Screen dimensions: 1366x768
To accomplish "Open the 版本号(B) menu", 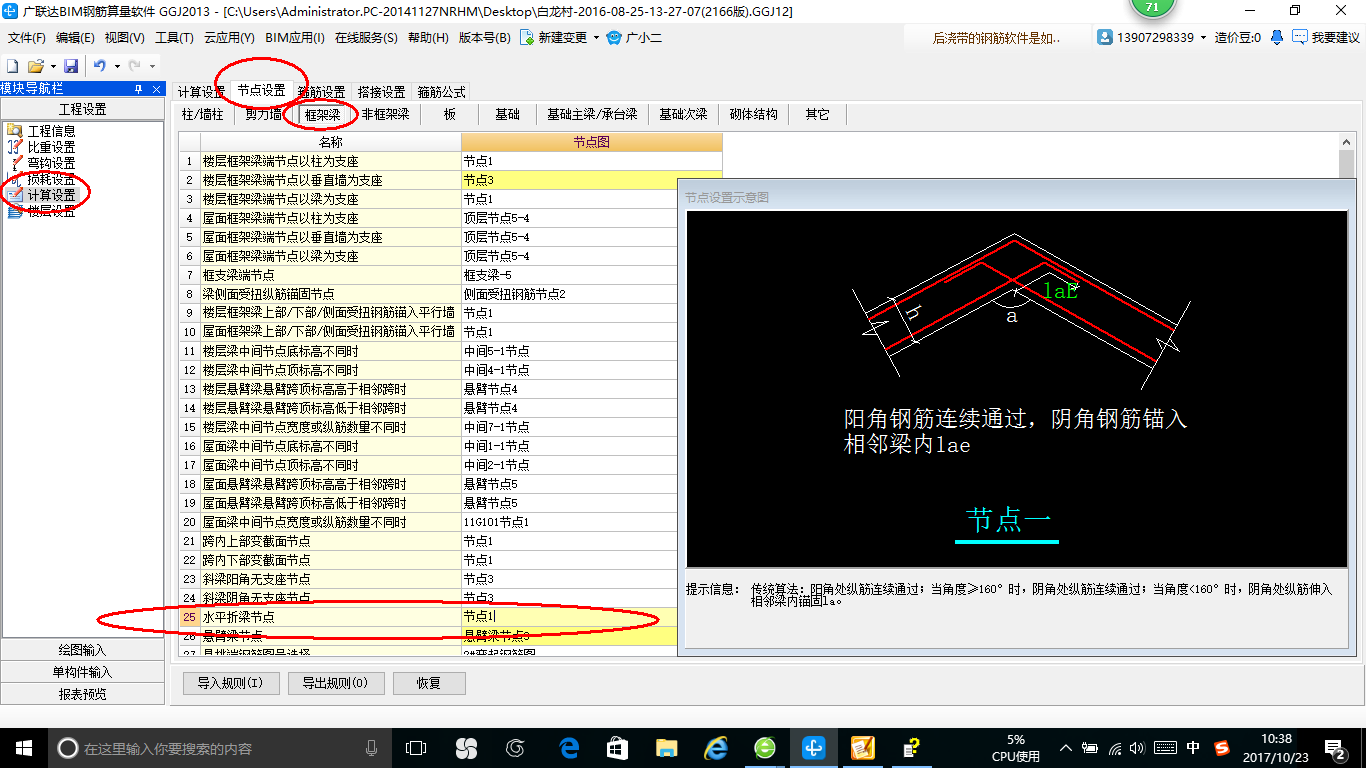I will [484, 38].
